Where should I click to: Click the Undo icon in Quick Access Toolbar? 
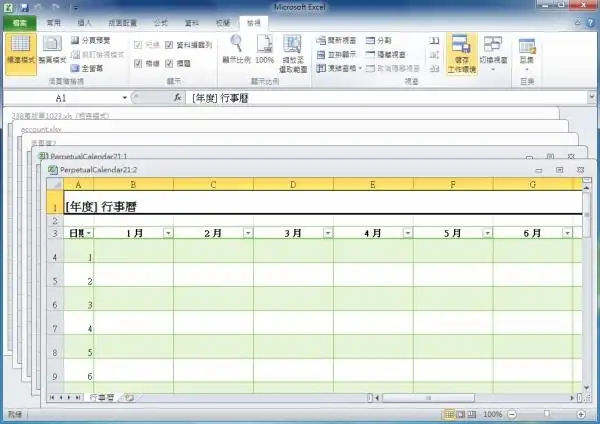click(x=39, y=7)
